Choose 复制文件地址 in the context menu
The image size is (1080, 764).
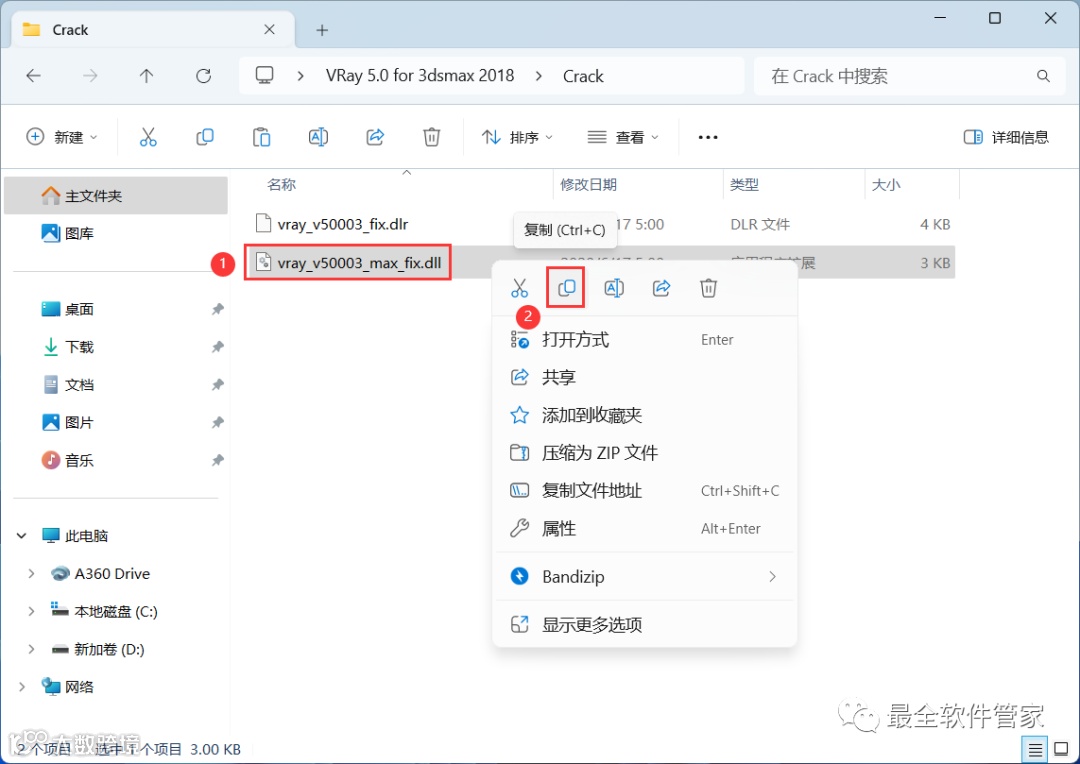point(645,491)
